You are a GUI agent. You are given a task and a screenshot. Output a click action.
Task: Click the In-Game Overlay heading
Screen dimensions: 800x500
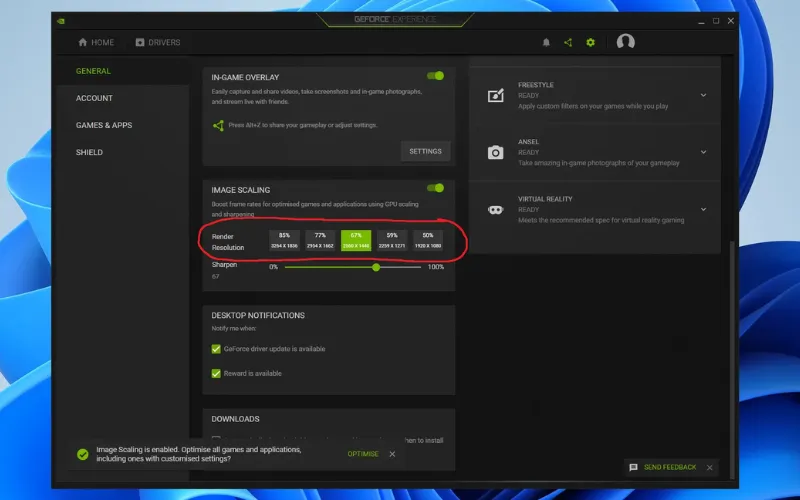pos(245,78)
